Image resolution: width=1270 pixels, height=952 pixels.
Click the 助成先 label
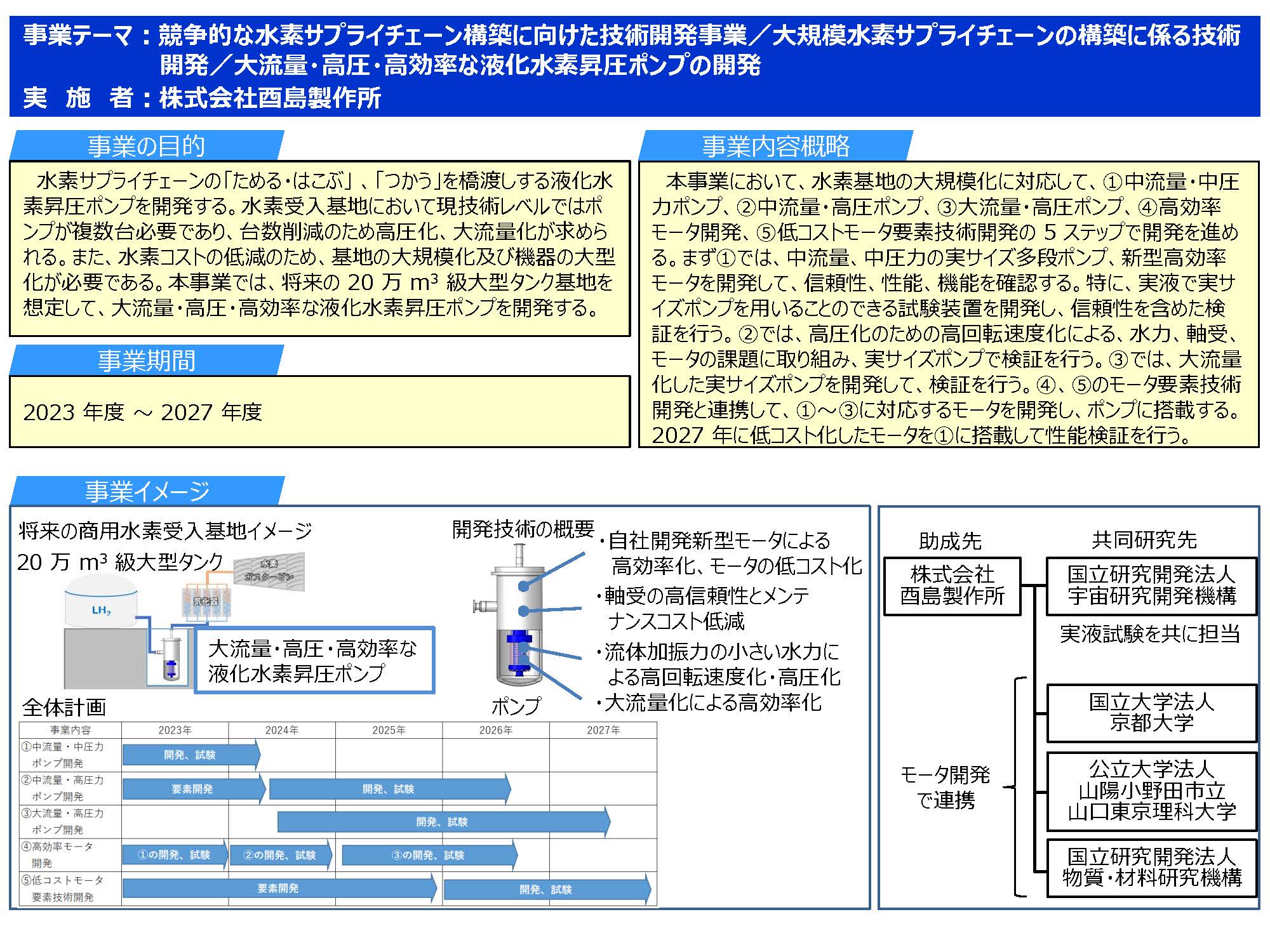point(950,541)
